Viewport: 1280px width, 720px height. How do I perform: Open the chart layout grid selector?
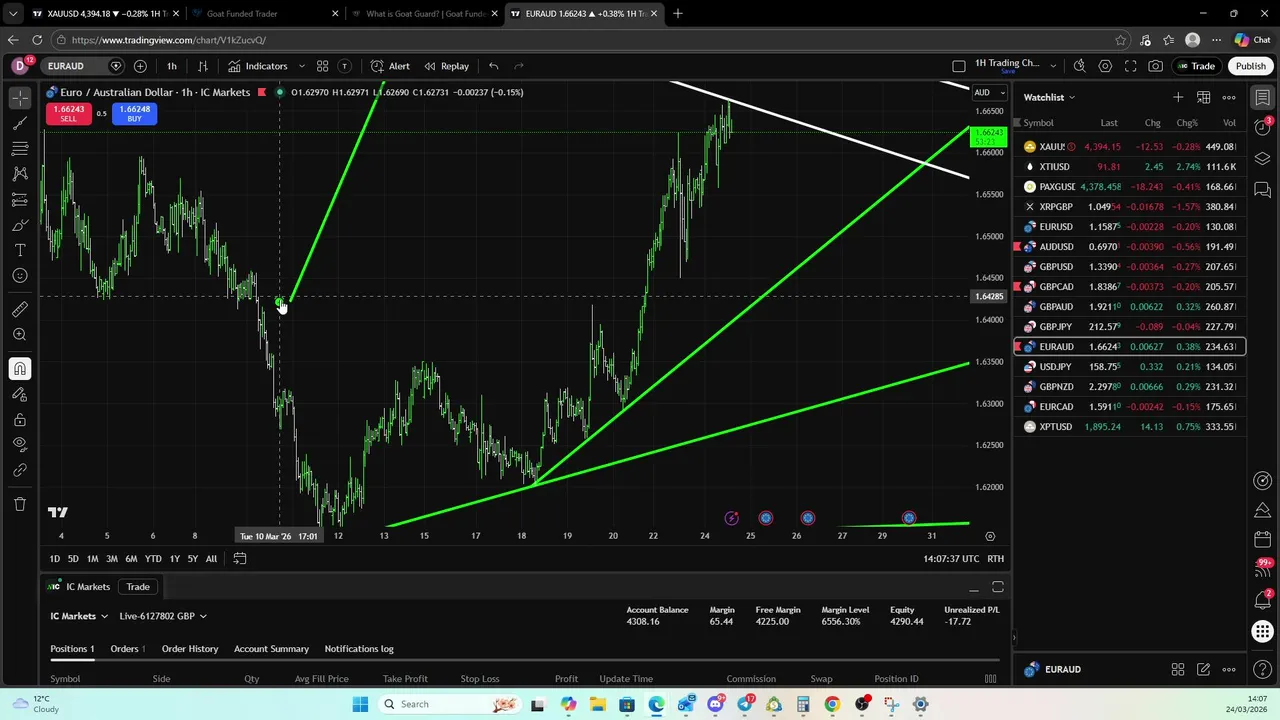(322, 66)
